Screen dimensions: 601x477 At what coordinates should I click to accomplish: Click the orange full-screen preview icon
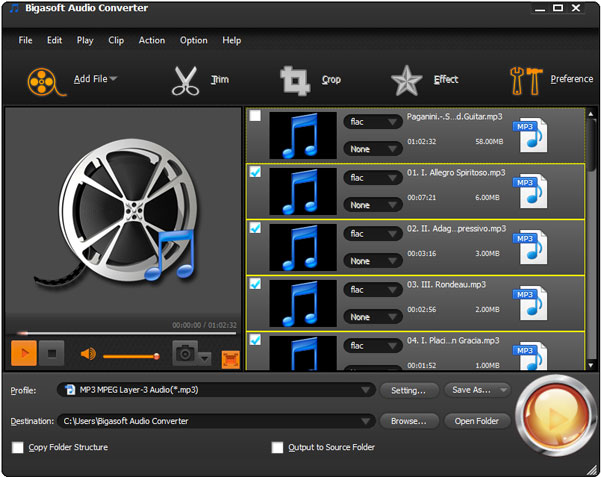[230, 360]
